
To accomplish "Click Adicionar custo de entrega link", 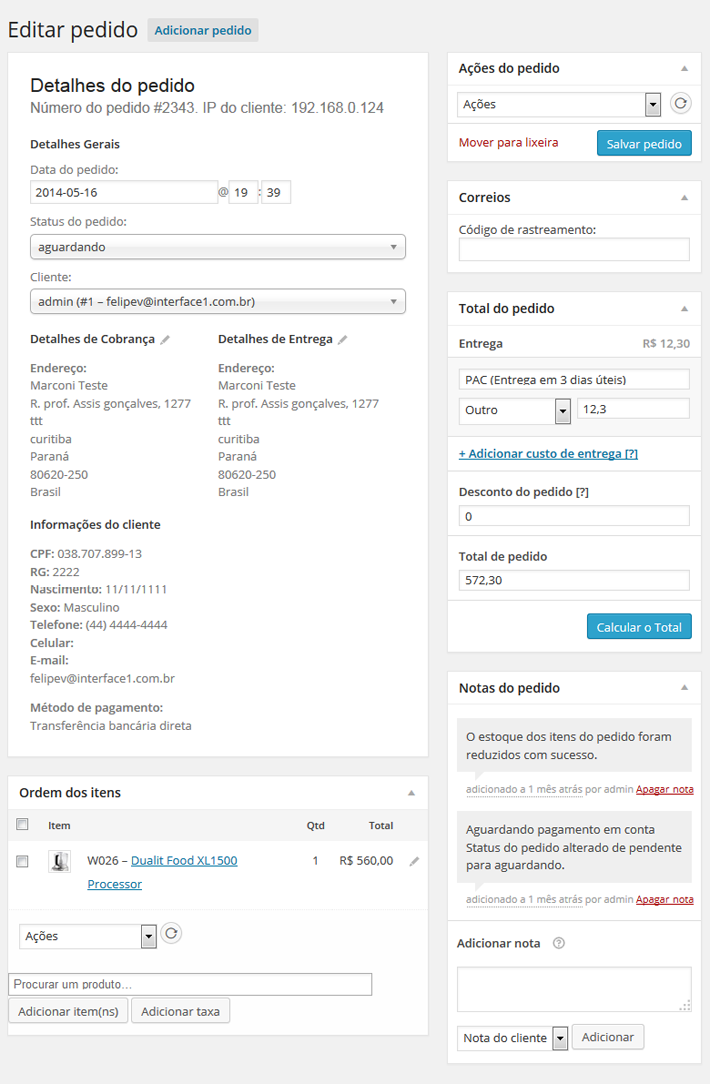I will (548, 453).
